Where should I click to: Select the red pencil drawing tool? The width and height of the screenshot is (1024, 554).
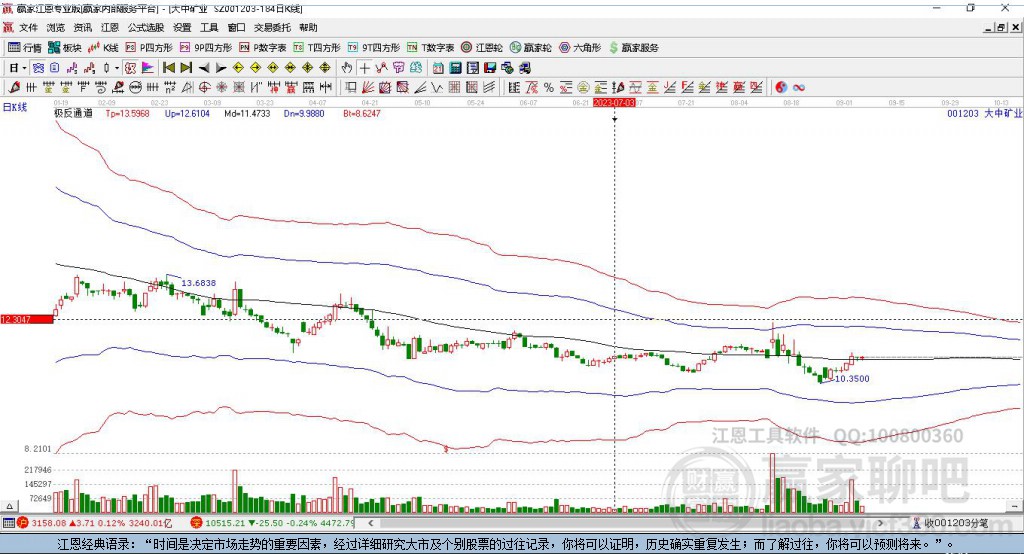(14, 87)
